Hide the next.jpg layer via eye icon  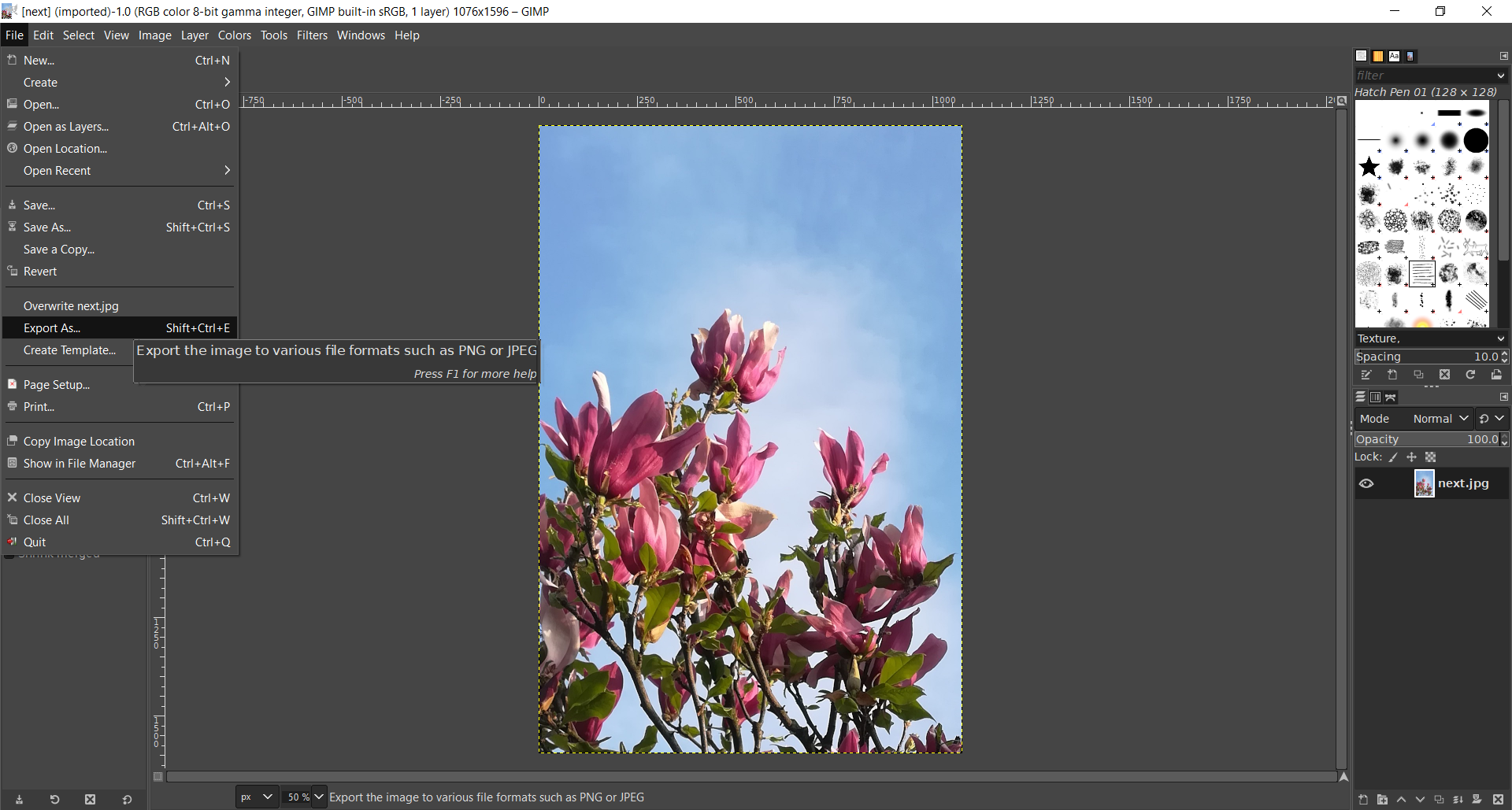[1366, 484]
